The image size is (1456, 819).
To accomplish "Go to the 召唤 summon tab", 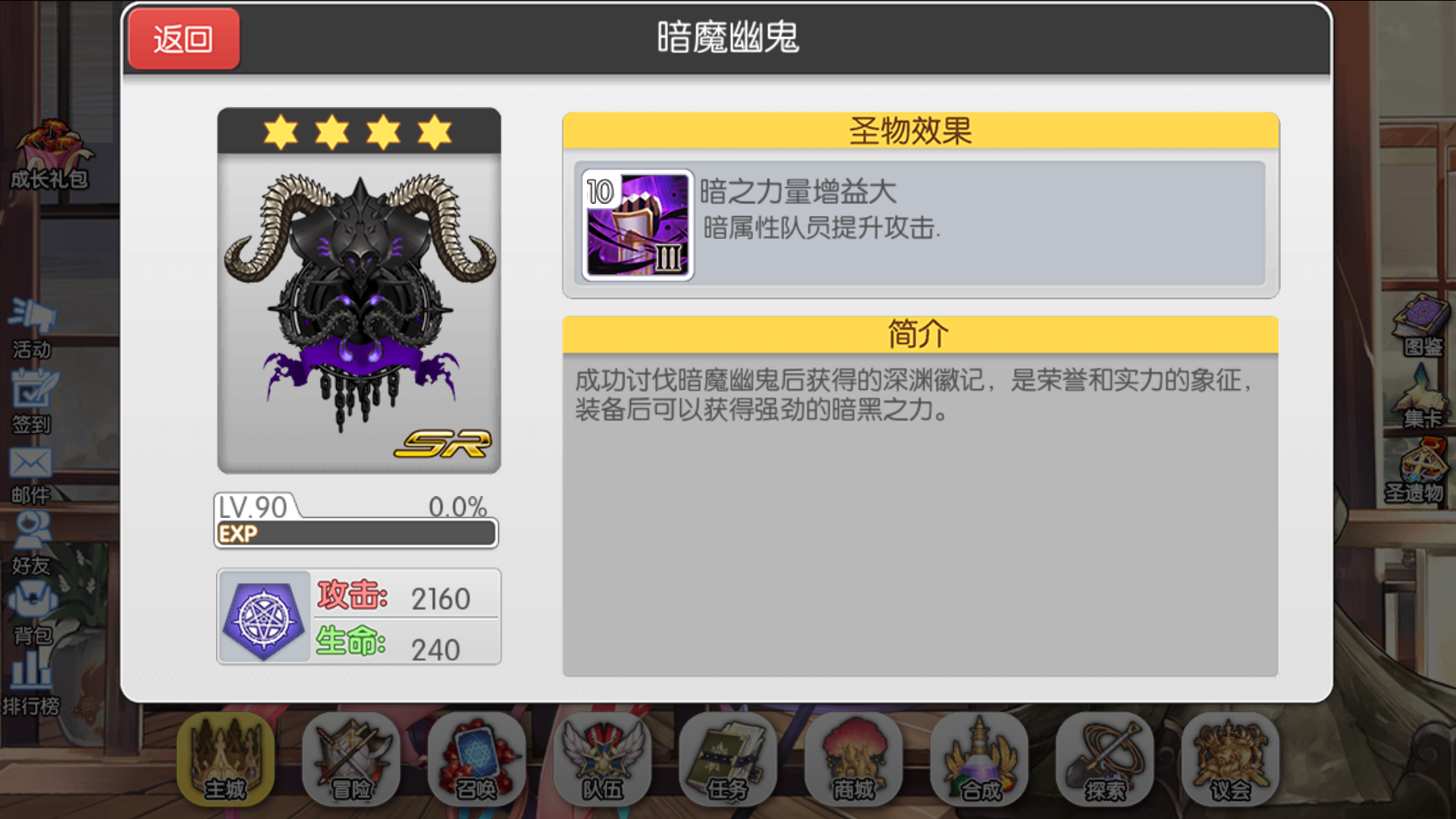I will click(477, 758).
